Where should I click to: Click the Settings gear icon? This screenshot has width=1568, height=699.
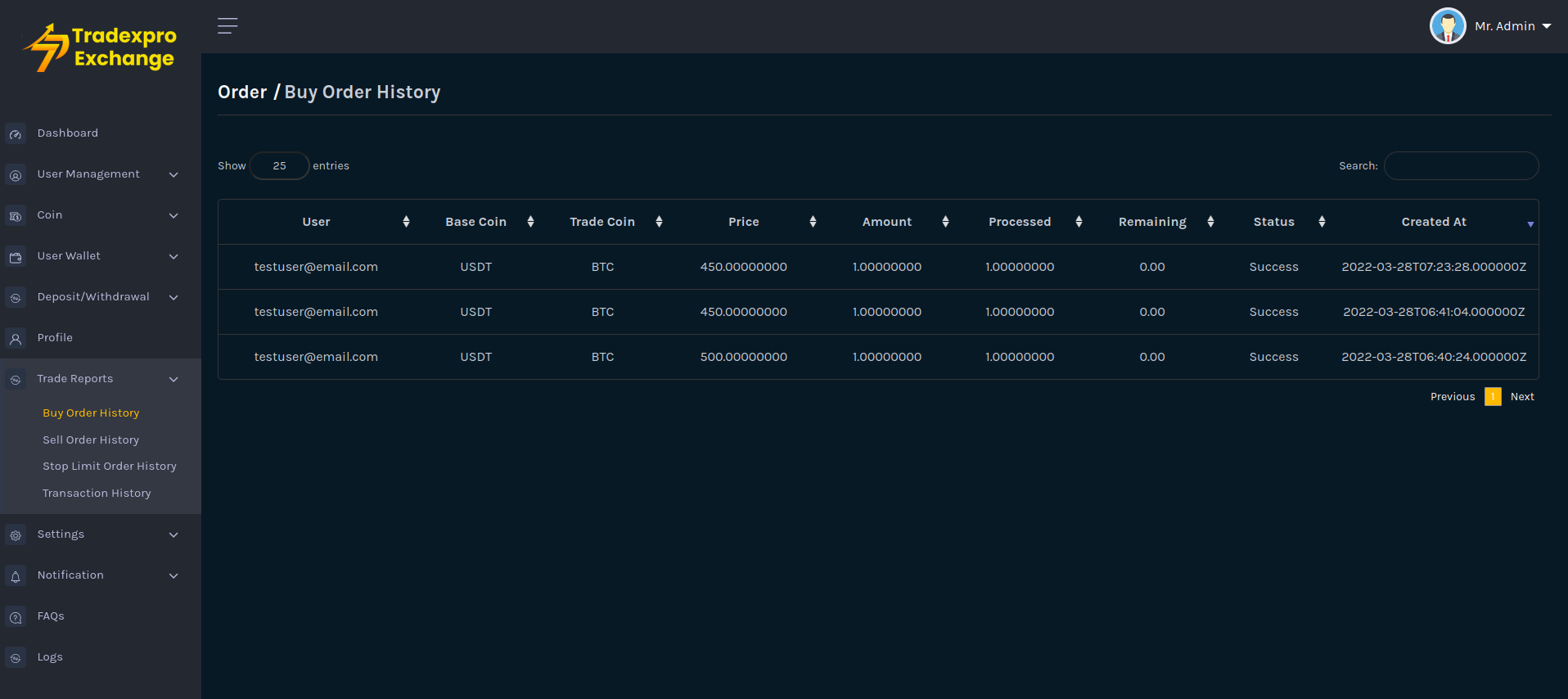click(x=16, y=535)
